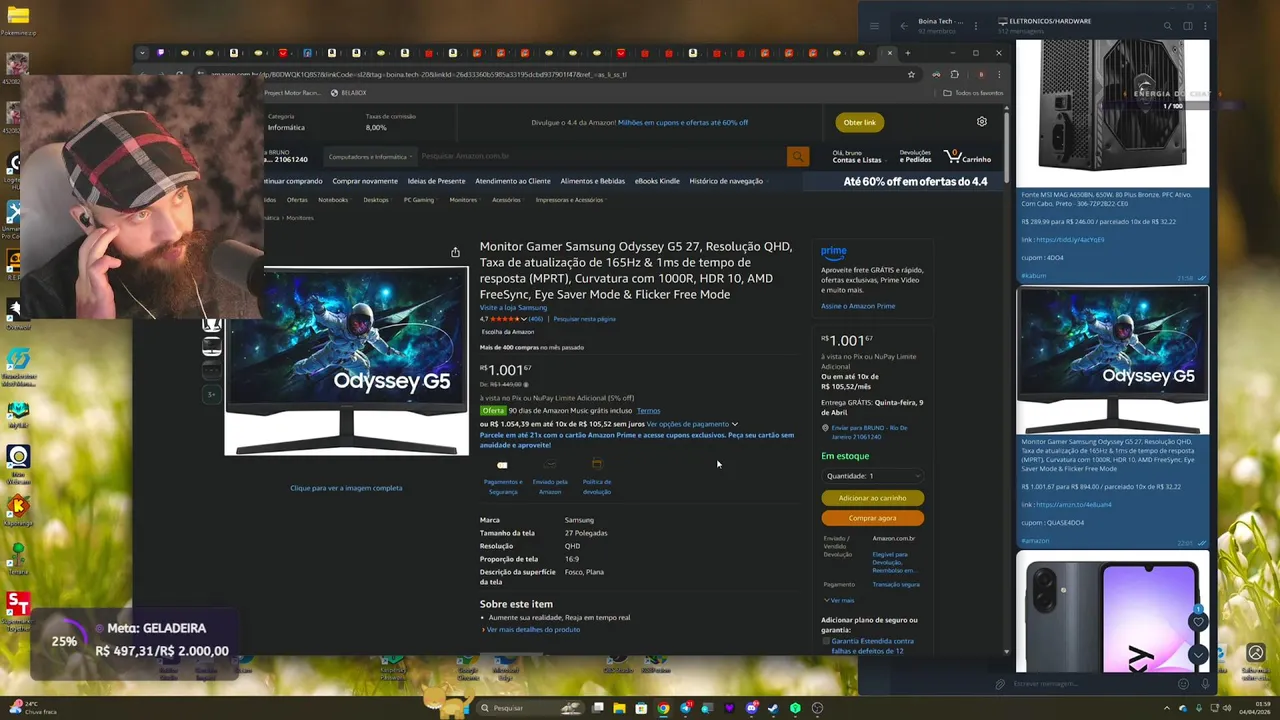The width and height of the screenshot is (1280, 720).
Task: Click the Telegram message input field
Action: pos(1090,684)
